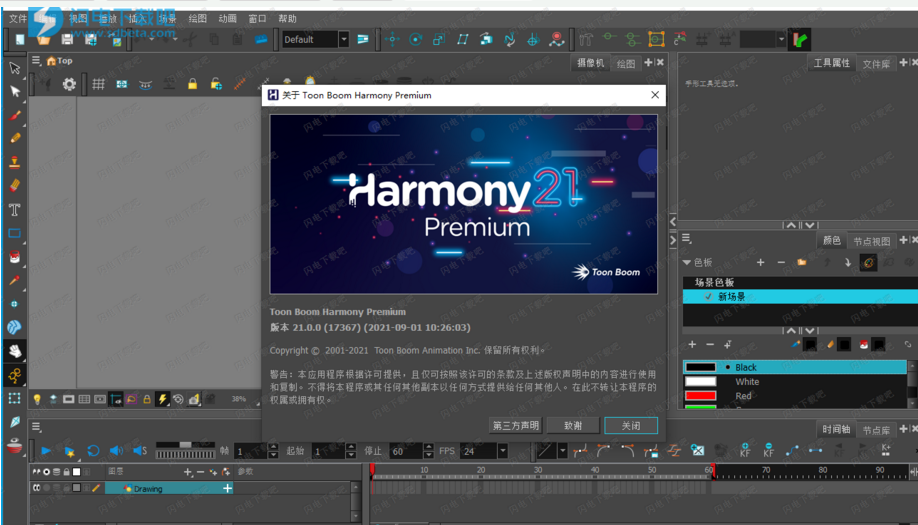Click the right-pointing panel expand chevron
Image resolution: width=918 pixels, height=525 pixels.
click(673, 241)
